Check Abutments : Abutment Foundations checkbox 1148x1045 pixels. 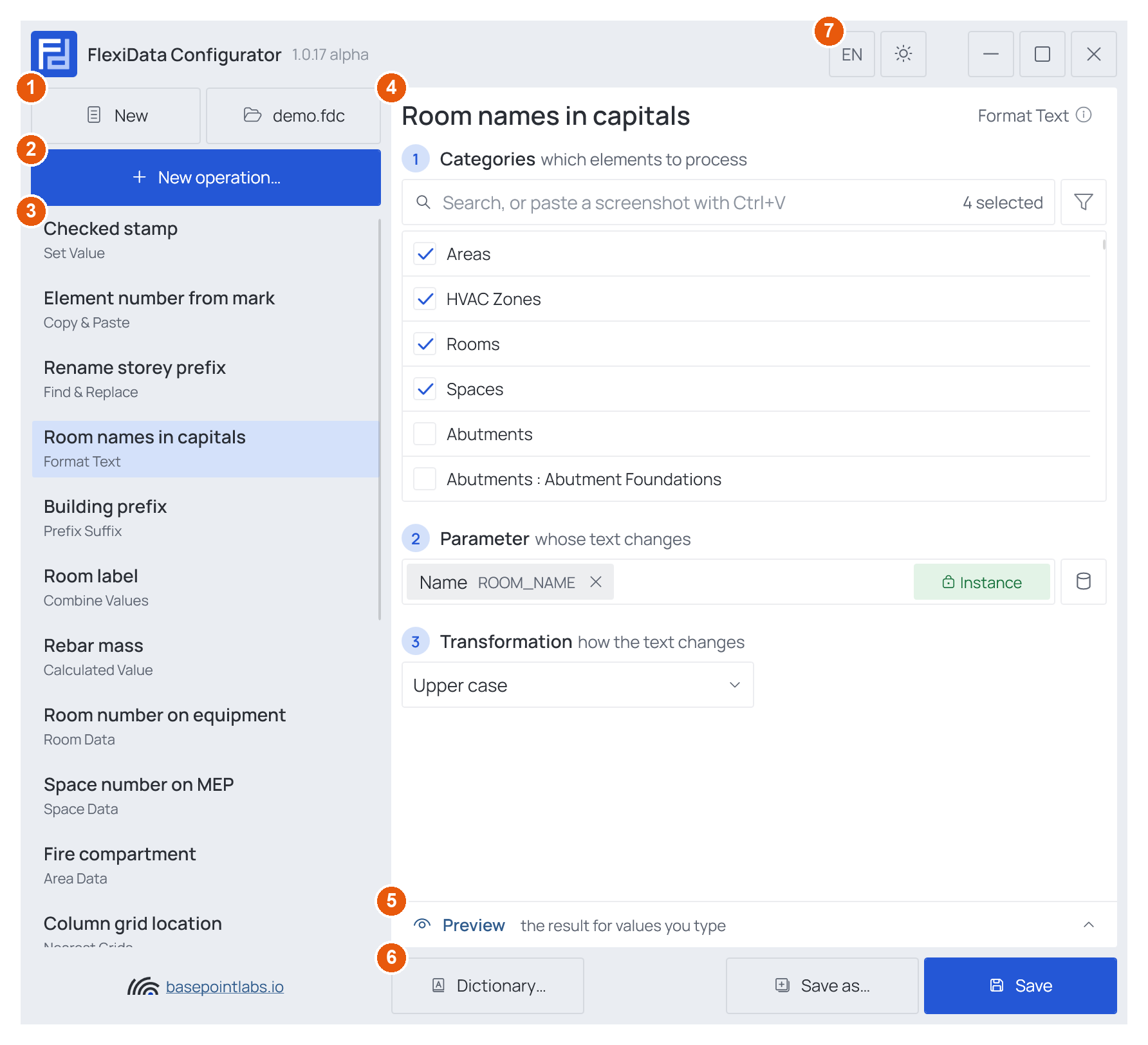pyautogui.click(x=425, y=479)
